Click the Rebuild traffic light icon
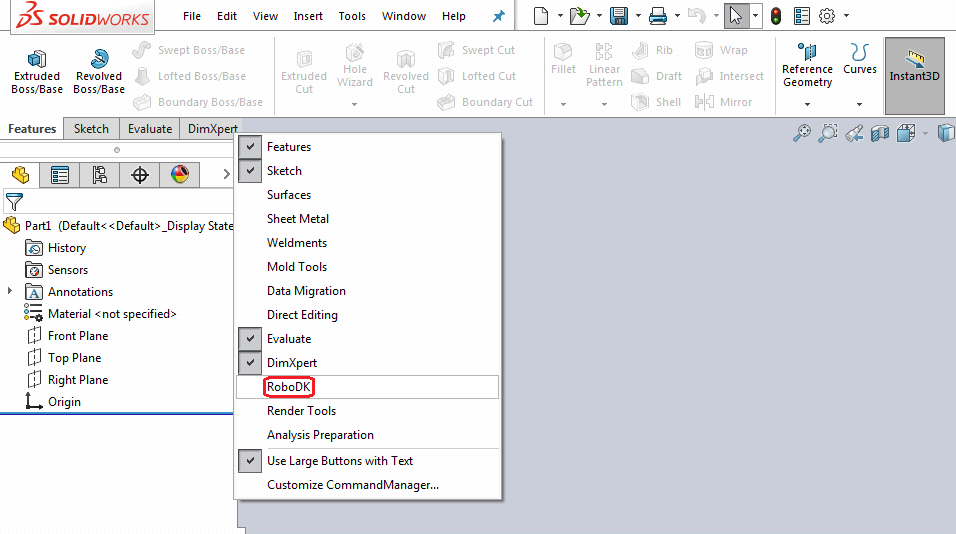Viewport: 956px width, 534px height. coord(775,16)
